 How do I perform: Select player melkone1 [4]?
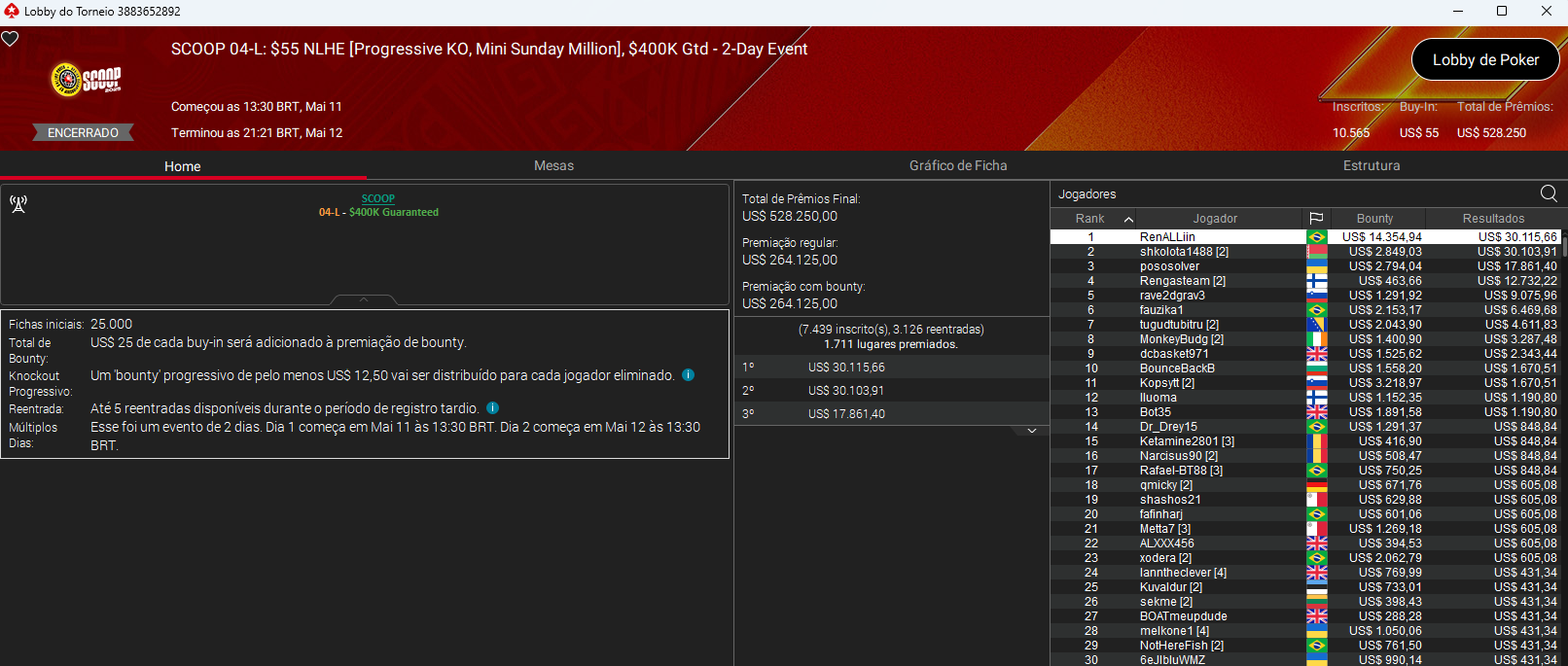(1306, 631)
